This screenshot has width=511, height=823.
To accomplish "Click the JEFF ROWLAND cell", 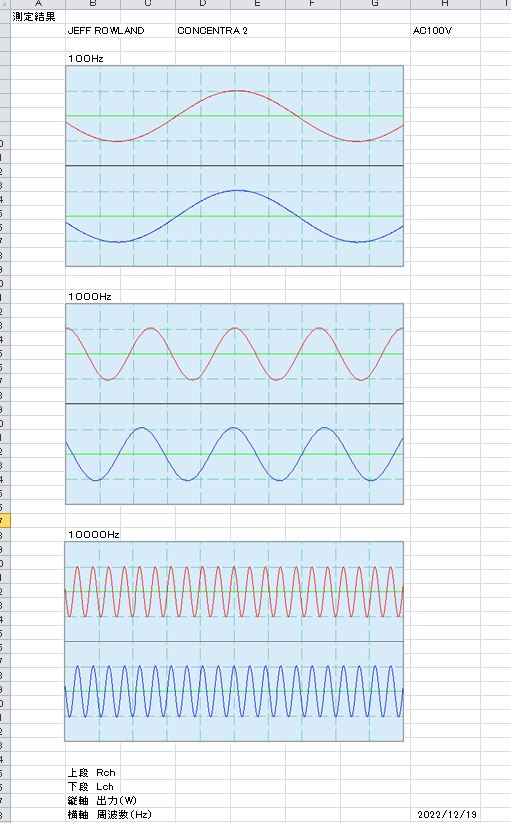I will tap(106, 30).
